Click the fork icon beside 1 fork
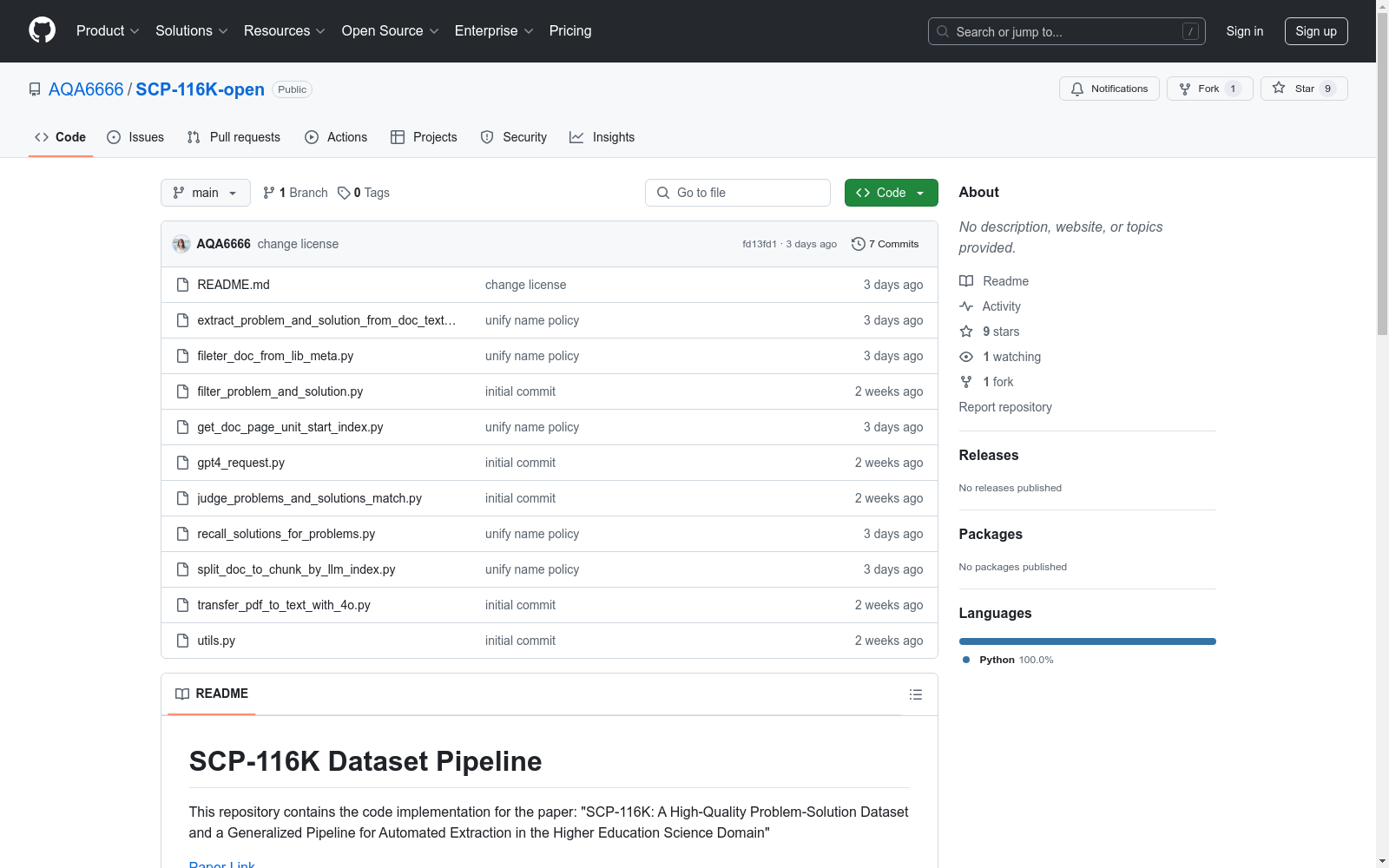The width and height of the screenshot is (1389, 868). [x=966, y=382]
